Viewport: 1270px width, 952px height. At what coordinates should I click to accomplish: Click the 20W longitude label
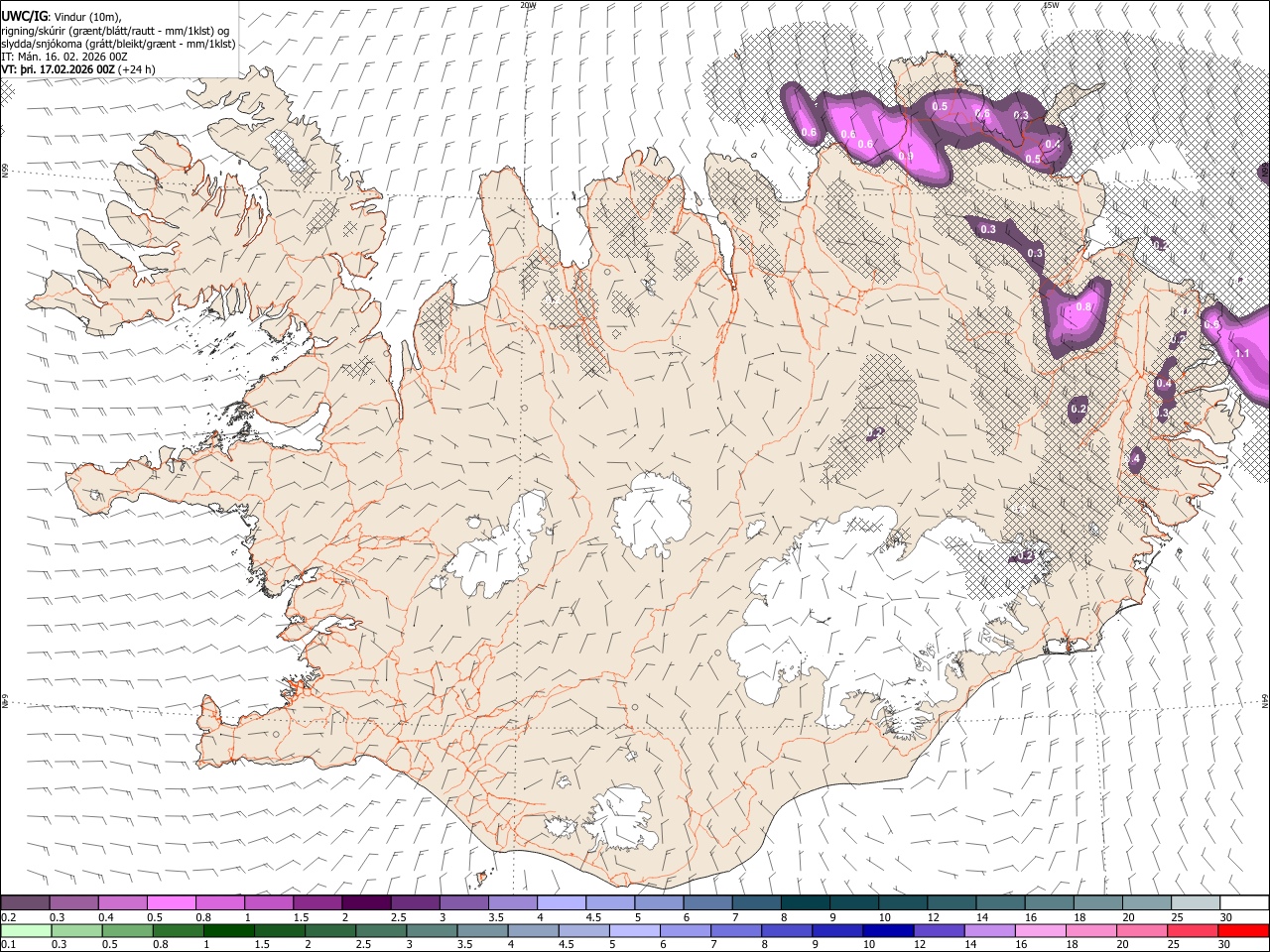tap(528, 5)
